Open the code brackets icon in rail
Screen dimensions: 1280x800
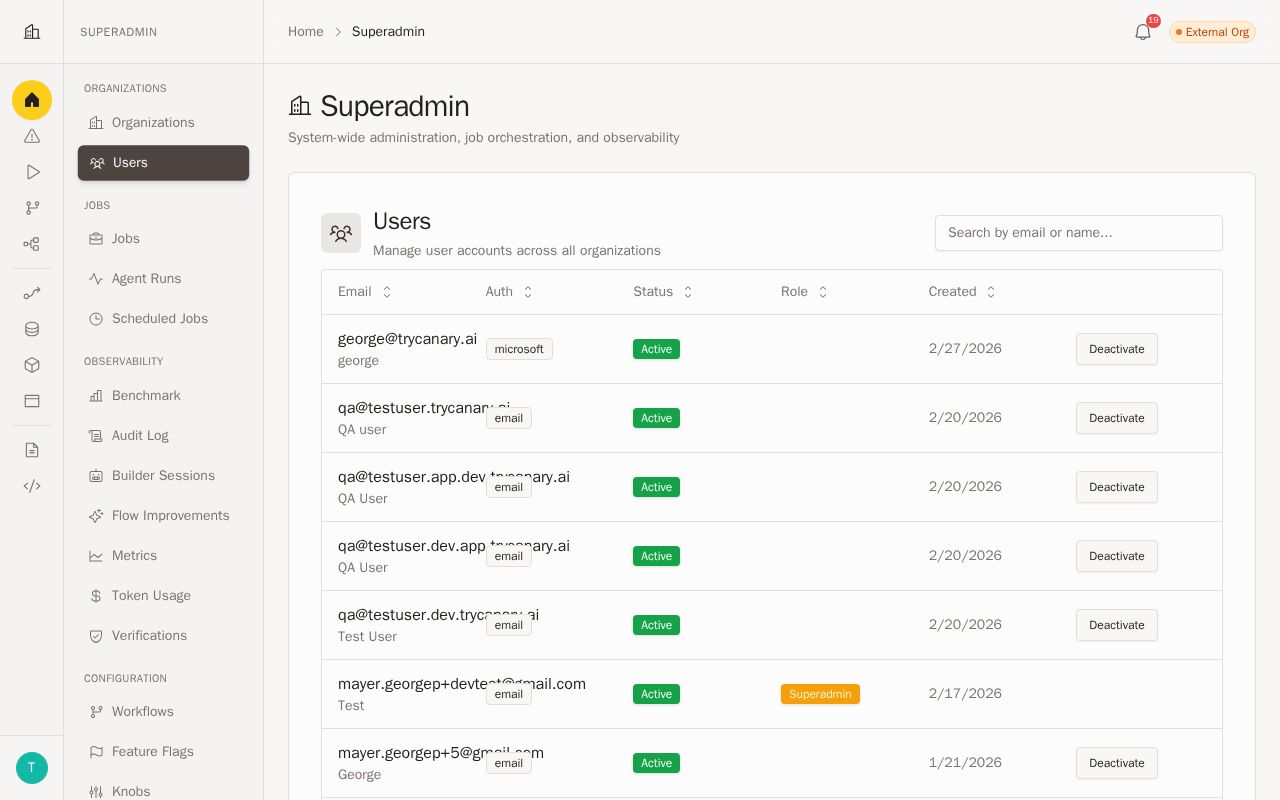coord(32,486)
